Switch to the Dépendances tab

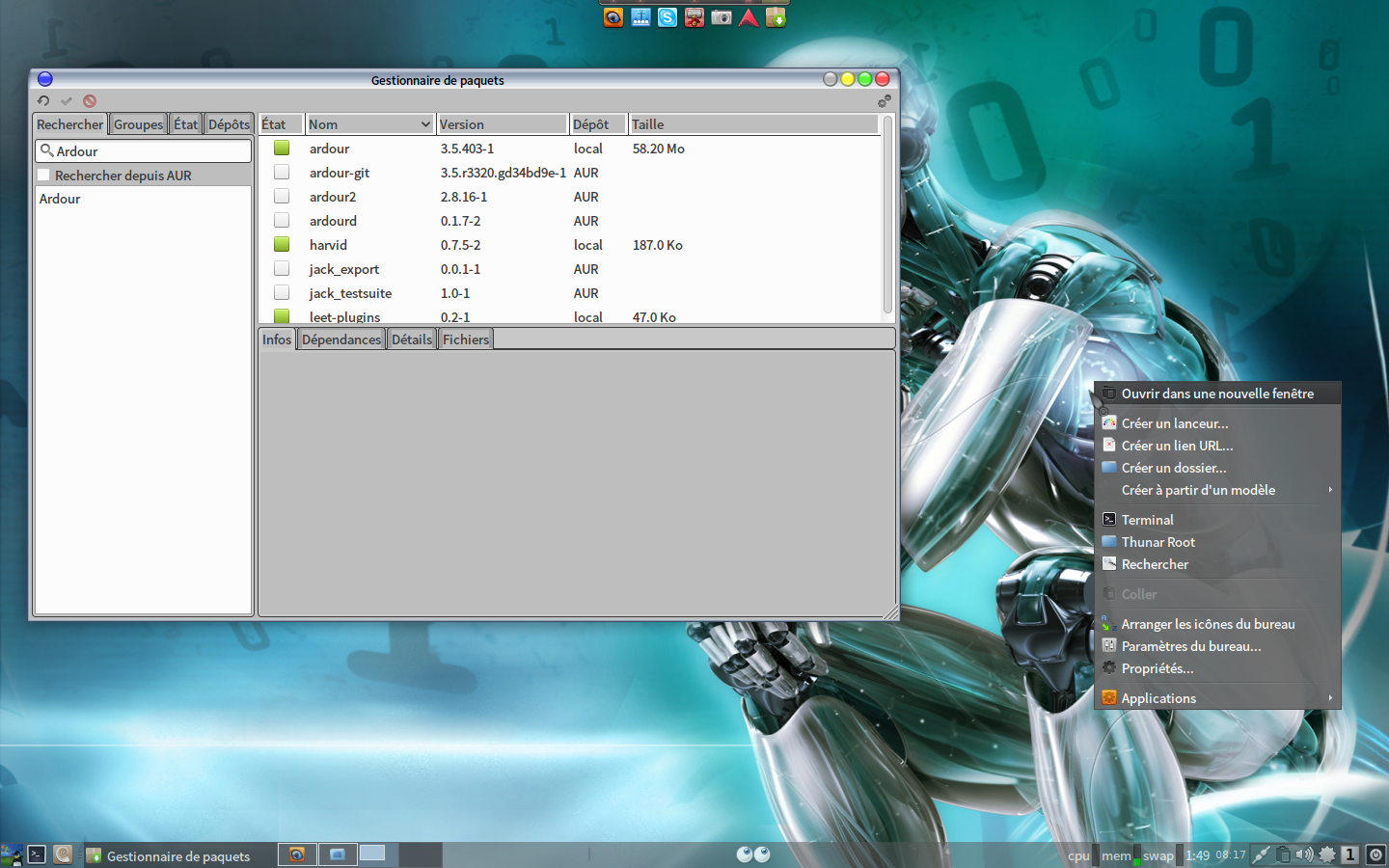tap(341, 339)
